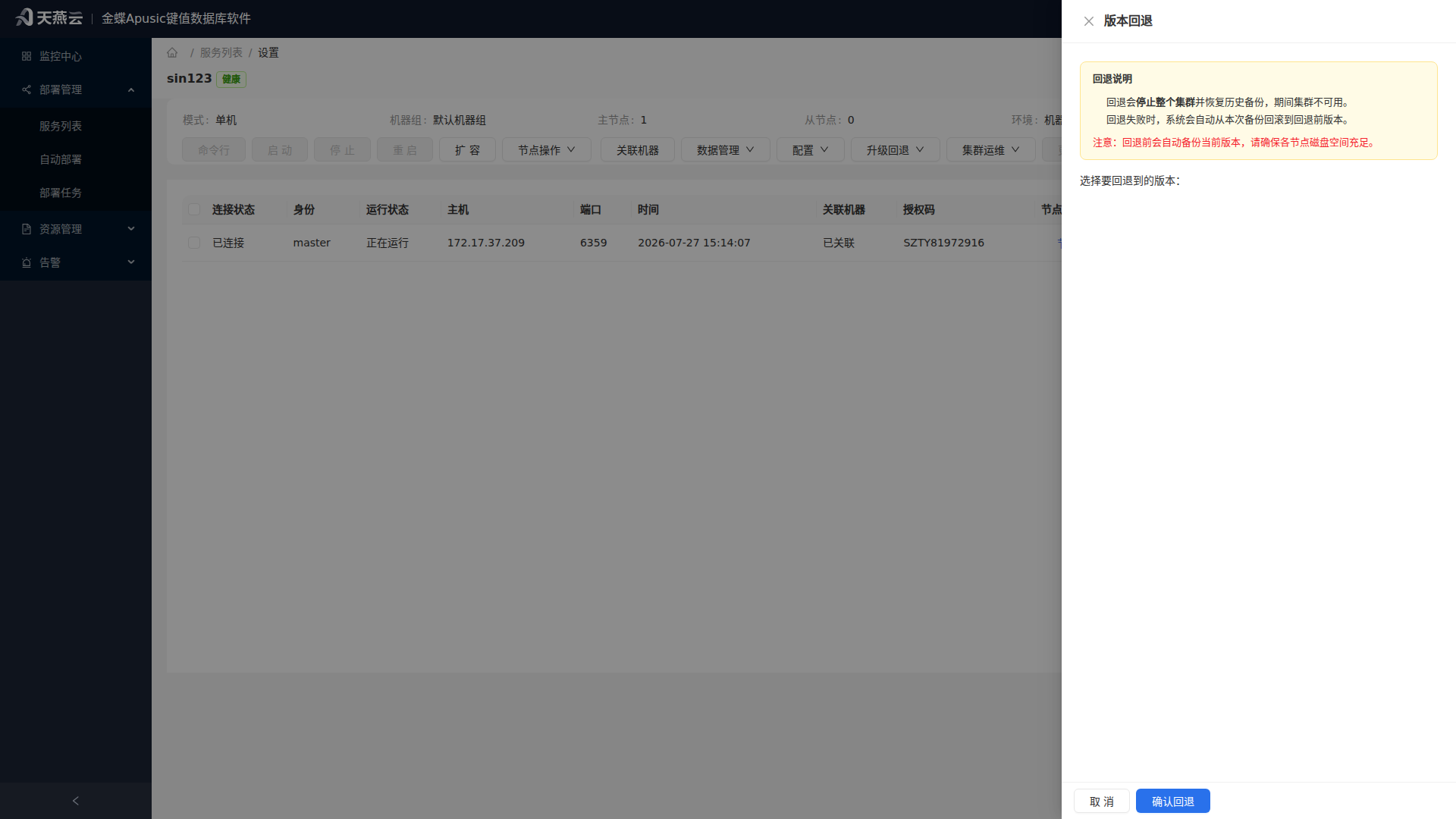The image size is (1456, 819).
Task: Click authorization code SZTY81972916
Action: coord(943,243)
